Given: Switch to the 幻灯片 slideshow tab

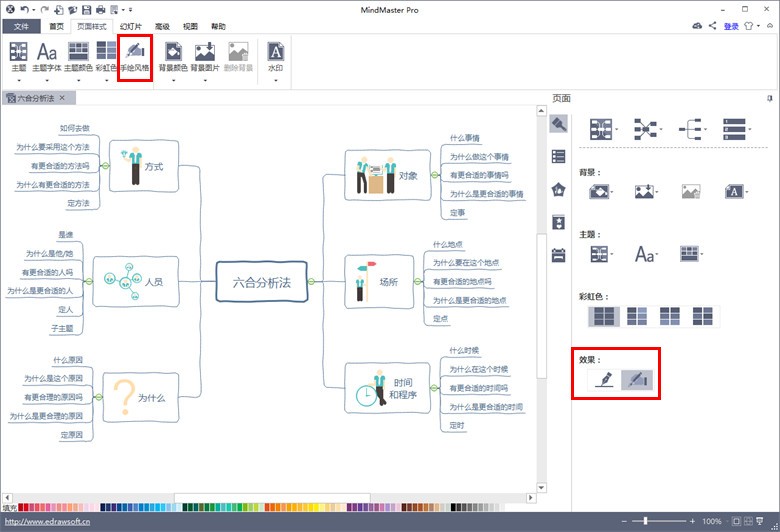Looking at the screenshot, I should 130,26.
